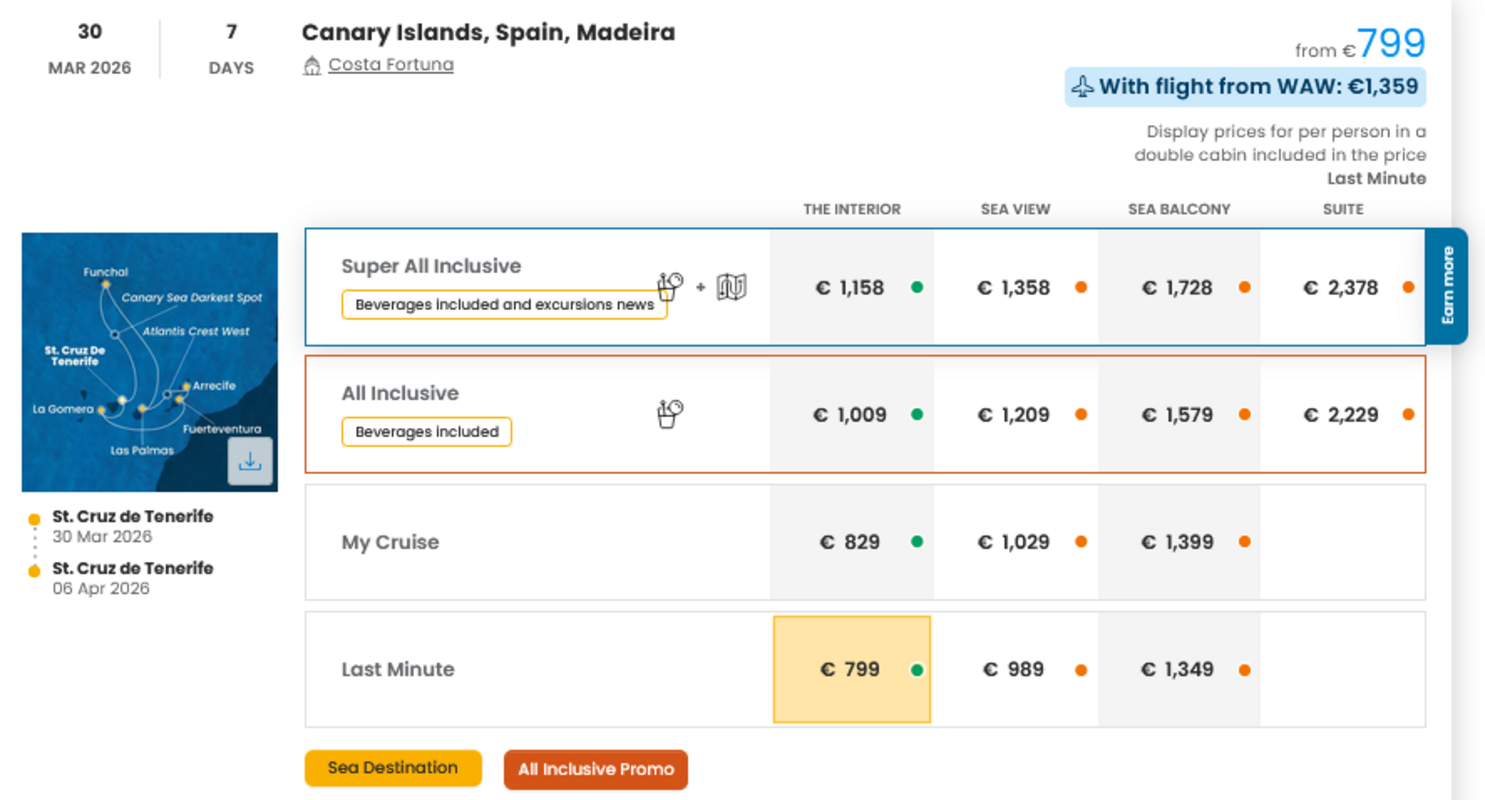Click green availability dot next to € 799
The width and height of the screenshot is (1485, 800).
[x=917, y=670]
